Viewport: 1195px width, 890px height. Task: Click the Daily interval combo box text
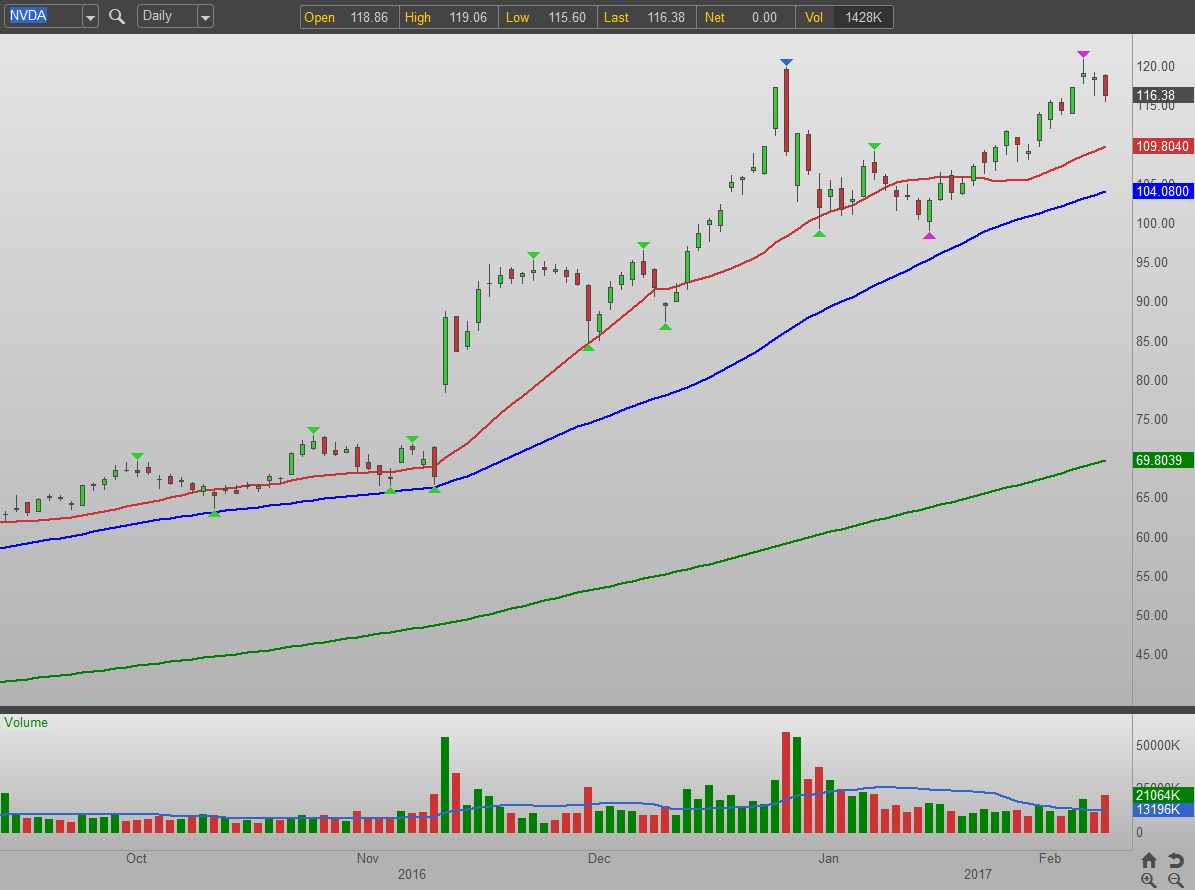coord(165,17)
